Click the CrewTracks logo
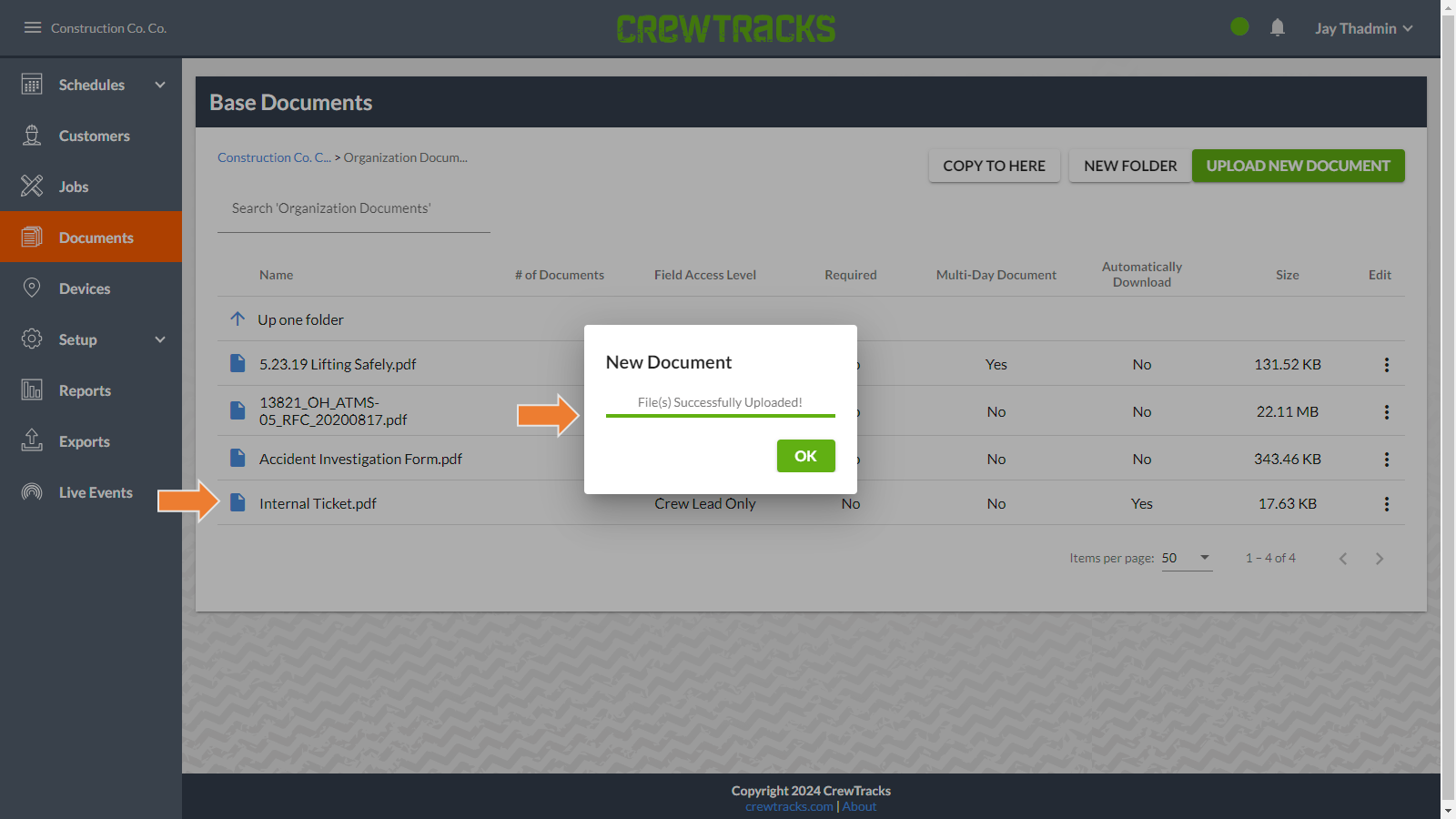Viewport: 1456px width, 819px height. pyautogui.click(x=726, y=28)
